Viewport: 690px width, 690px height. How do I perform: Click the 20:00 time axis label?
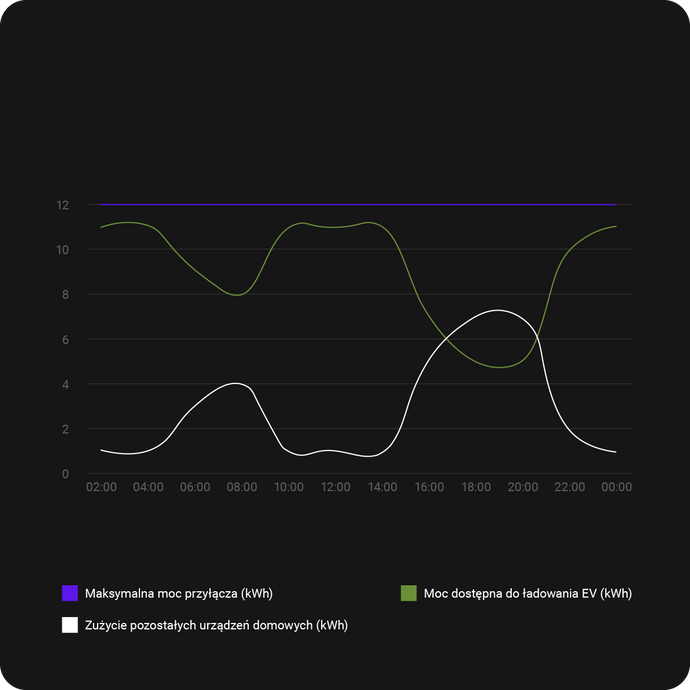522,487
